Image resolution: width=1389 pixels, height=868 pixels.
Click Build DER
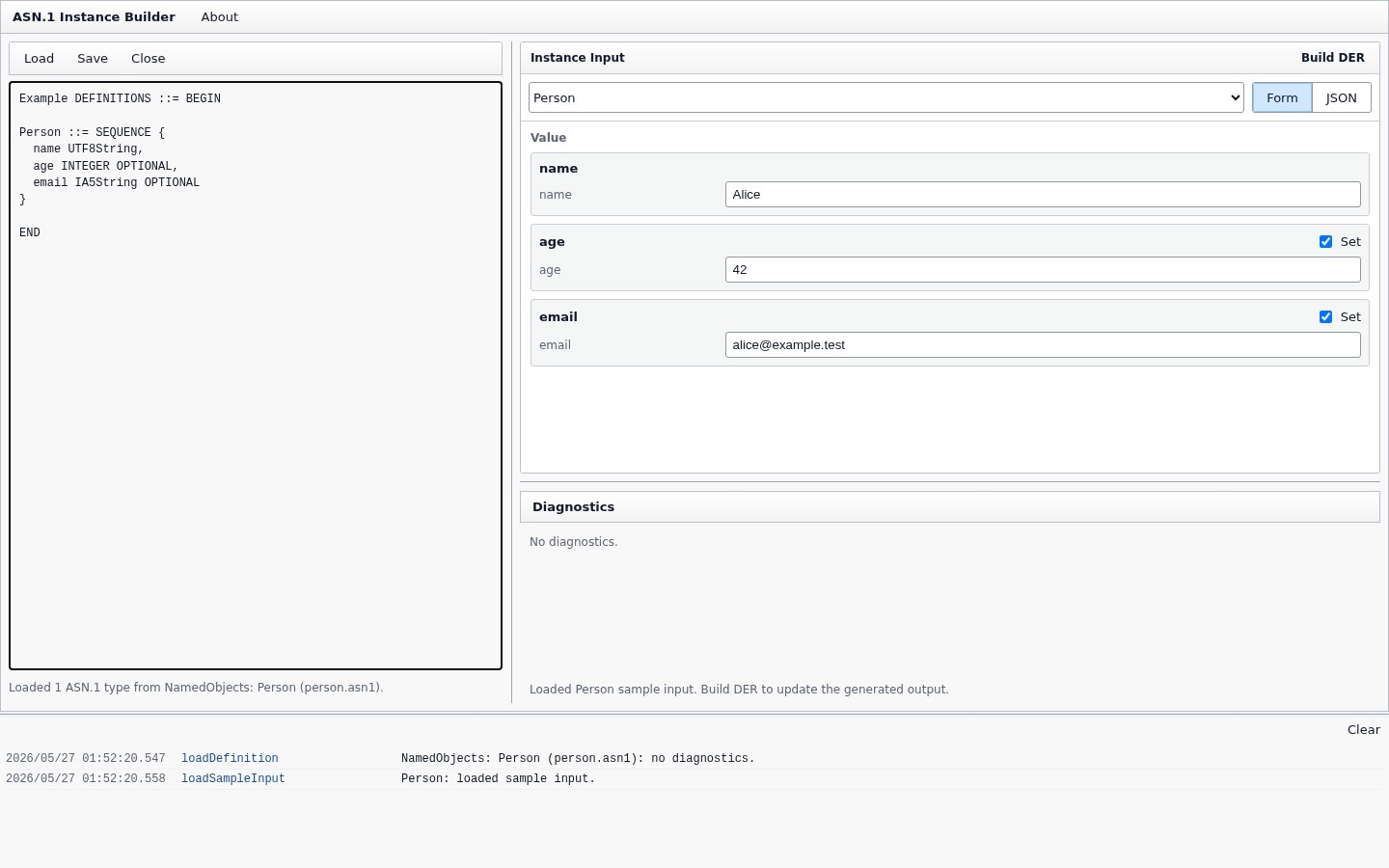coord(1332,58)
